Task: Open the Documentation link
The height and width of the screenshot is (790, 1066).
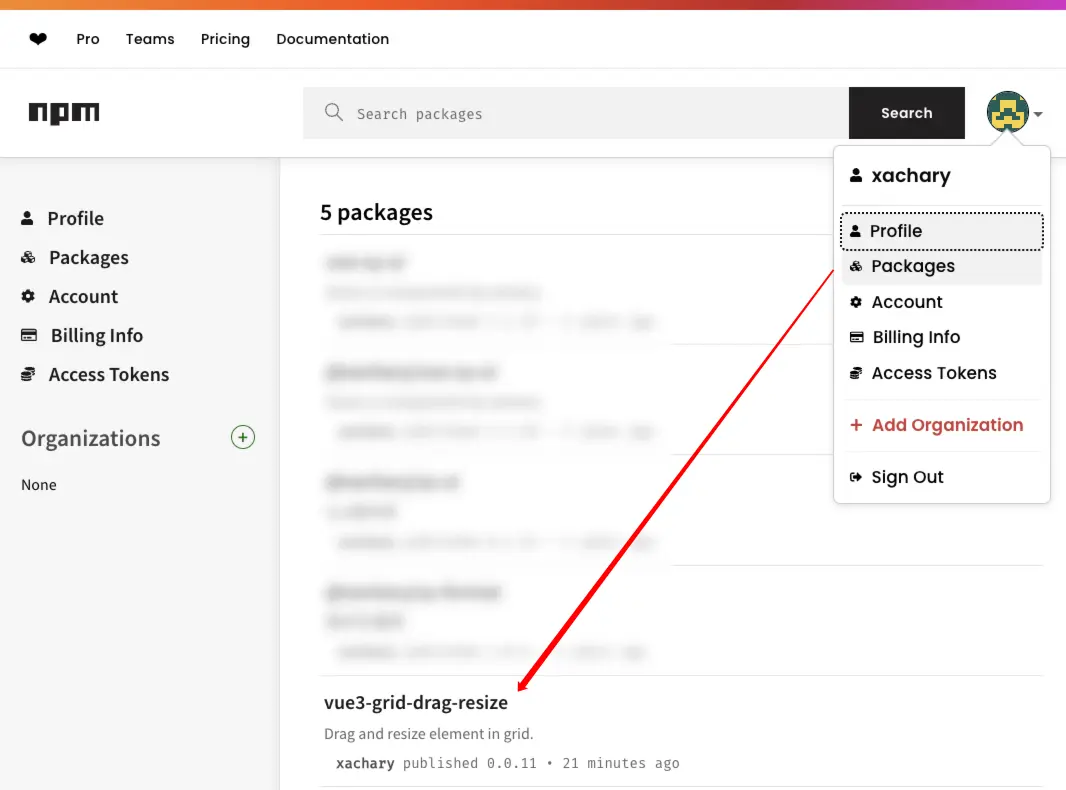Action: pos(332,39)
